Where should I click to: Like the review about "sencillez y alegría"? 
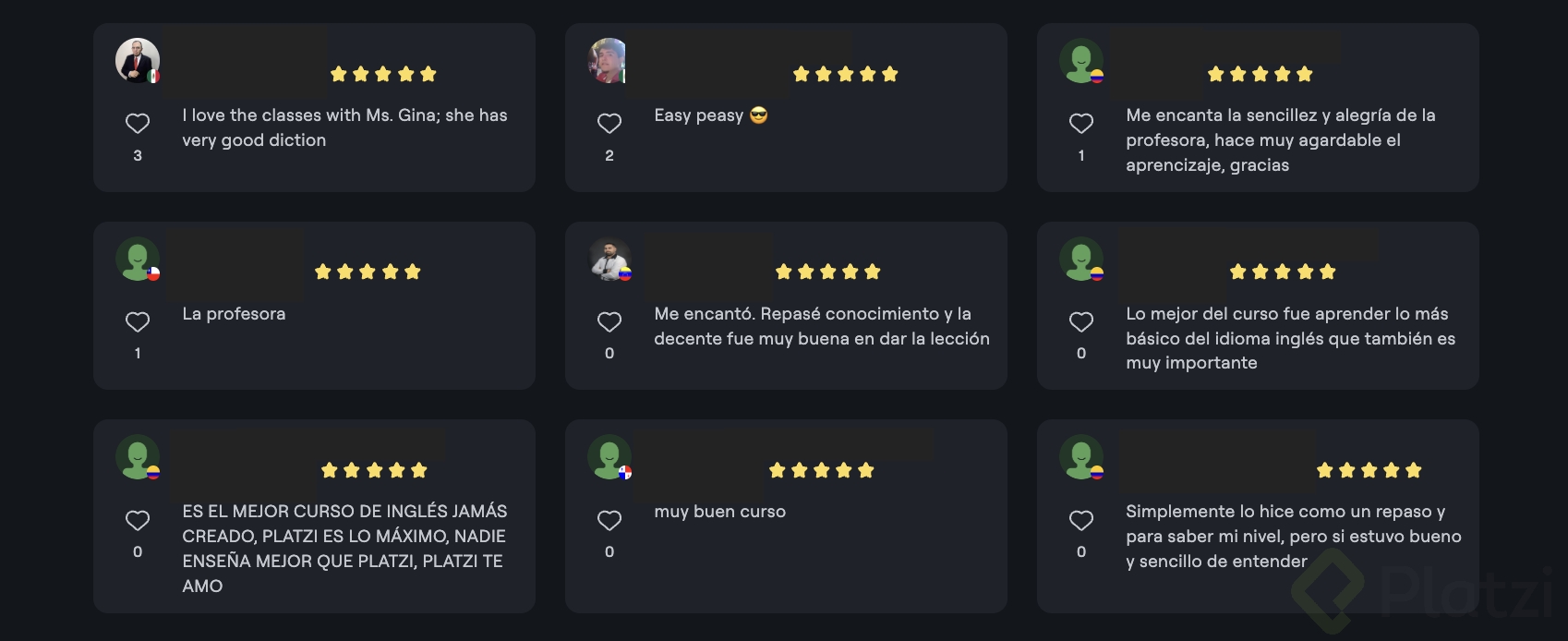(1081, 123)
